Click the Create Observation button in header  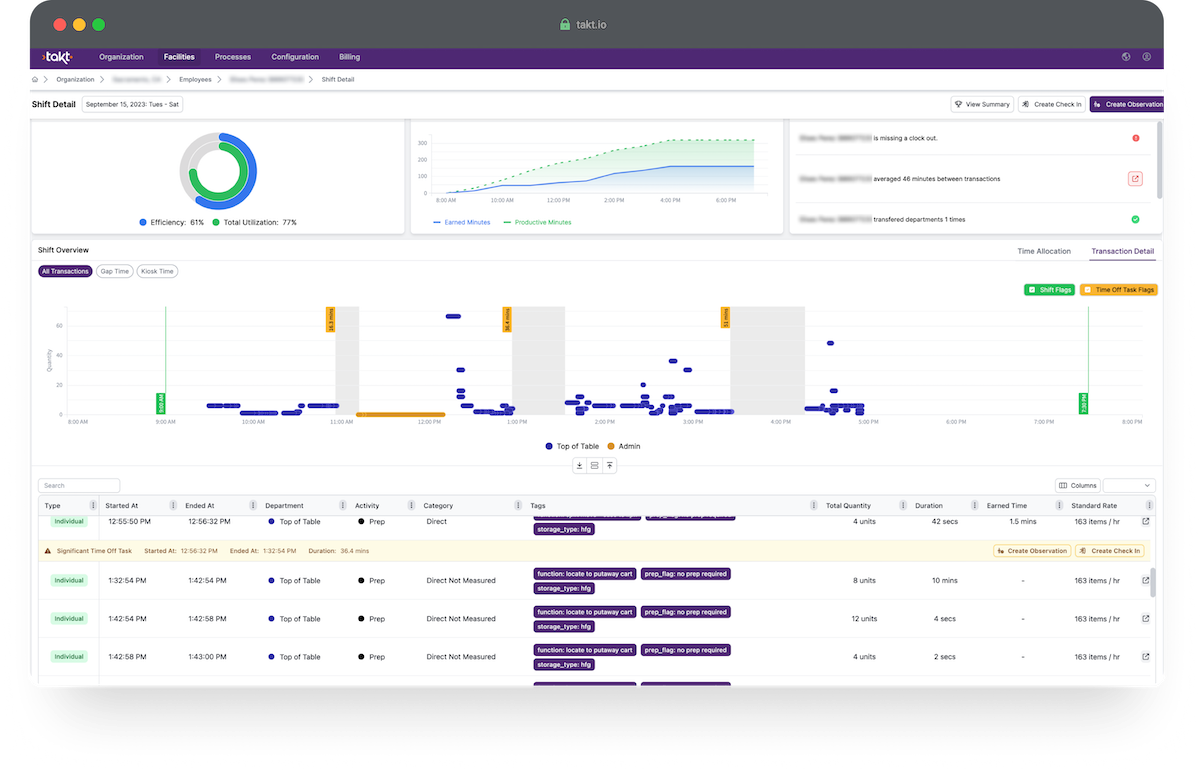point(1127,104)
